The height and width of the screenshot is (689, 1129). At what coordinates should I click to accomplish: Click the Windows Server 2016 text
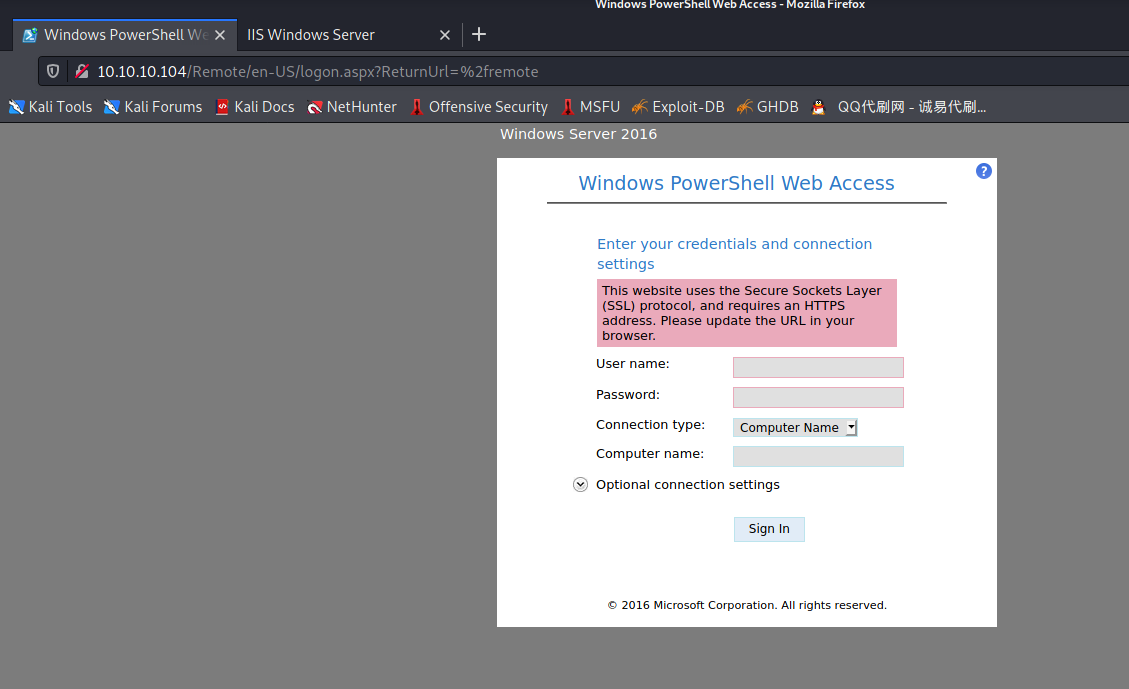[578, 134]
